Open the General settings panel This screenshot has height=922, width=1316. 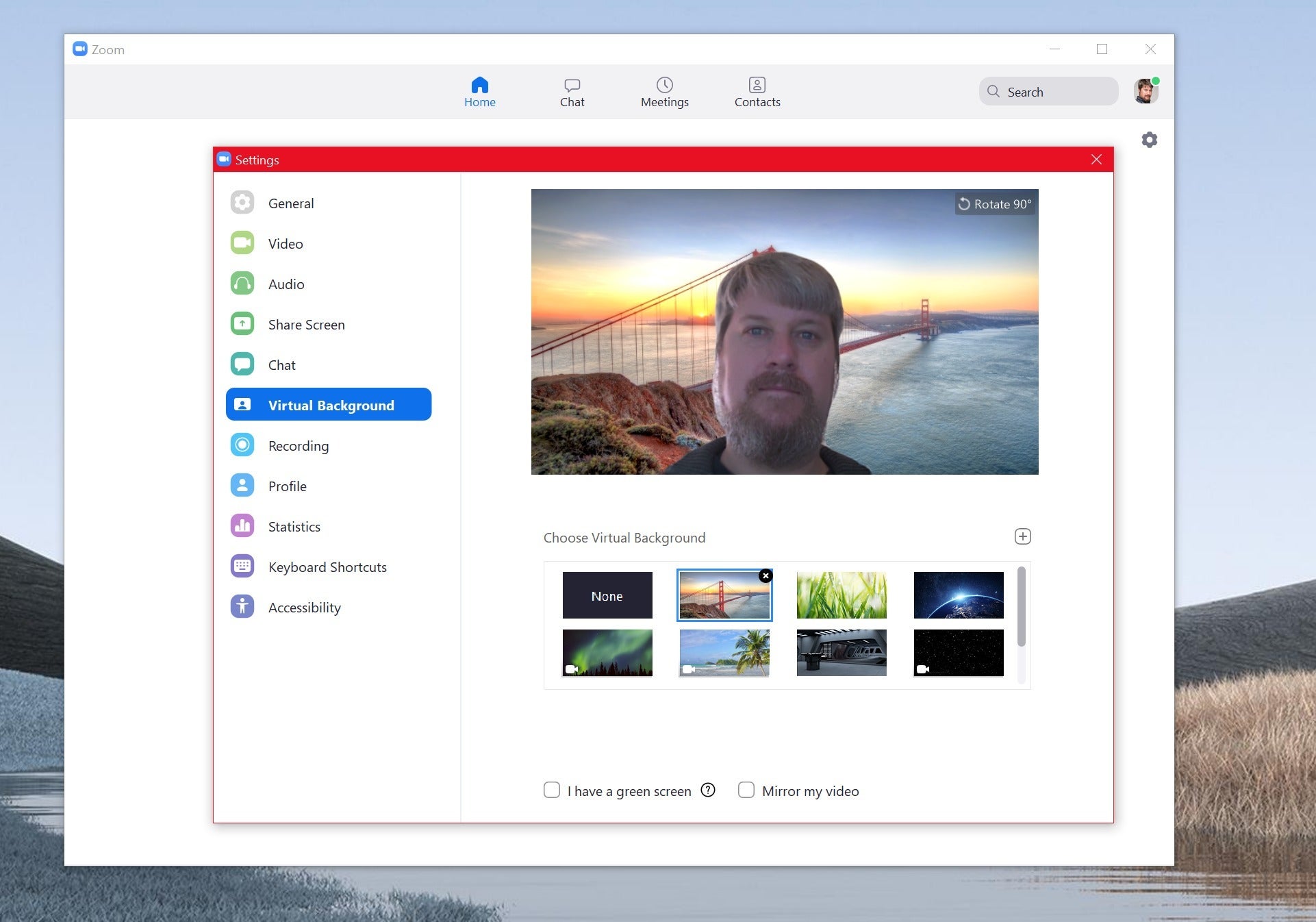click(290, 203)
